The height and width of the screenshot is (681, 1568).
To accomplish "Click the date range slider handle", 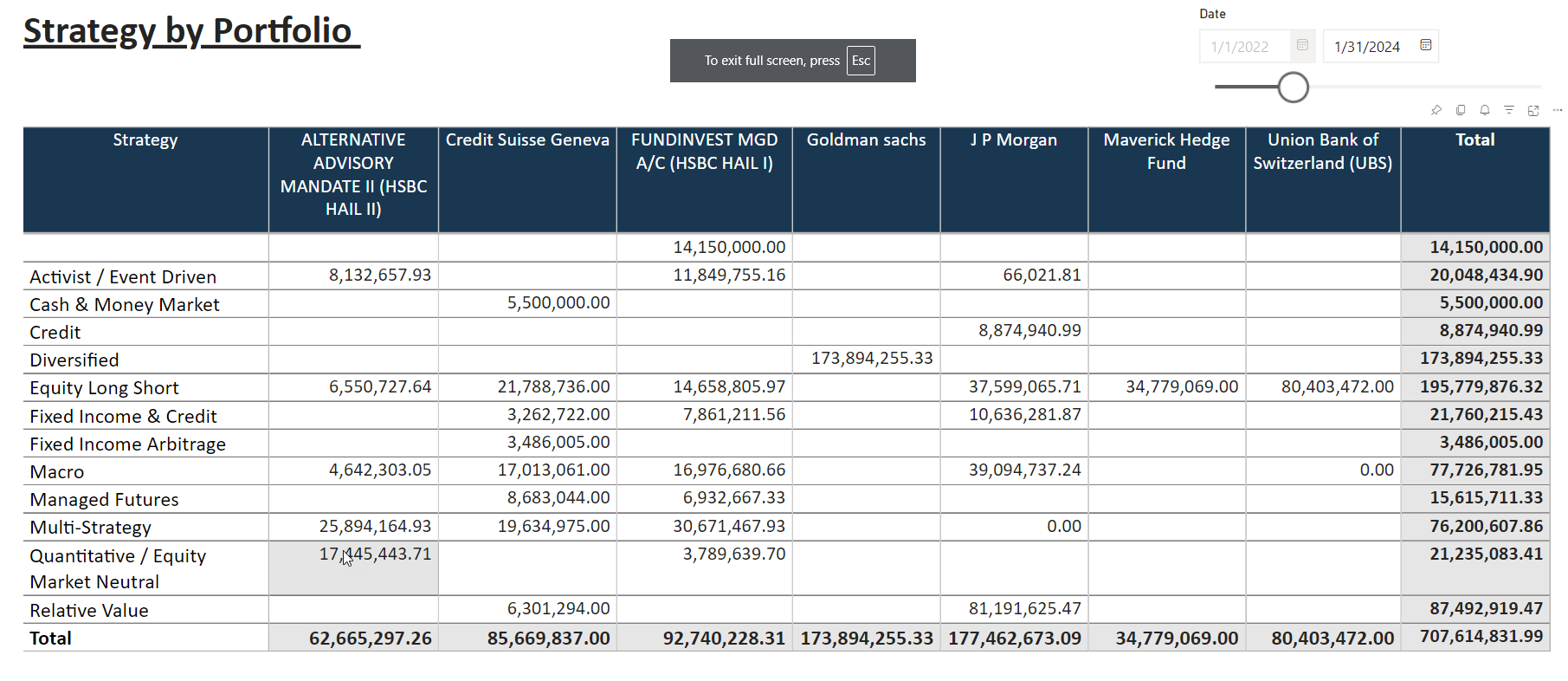I will point(1293,88).
